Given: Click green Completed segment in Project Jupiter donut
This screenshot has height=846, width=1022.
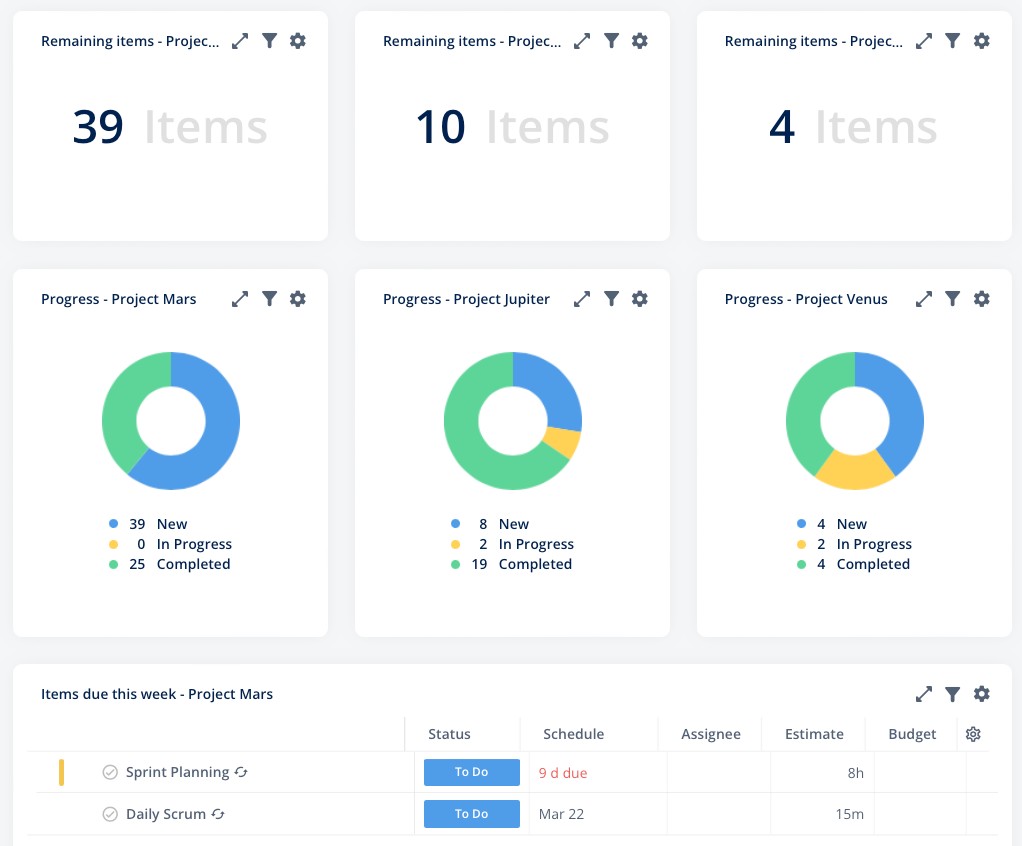Looking at the screenshot, I should click(x=468, y=443).
